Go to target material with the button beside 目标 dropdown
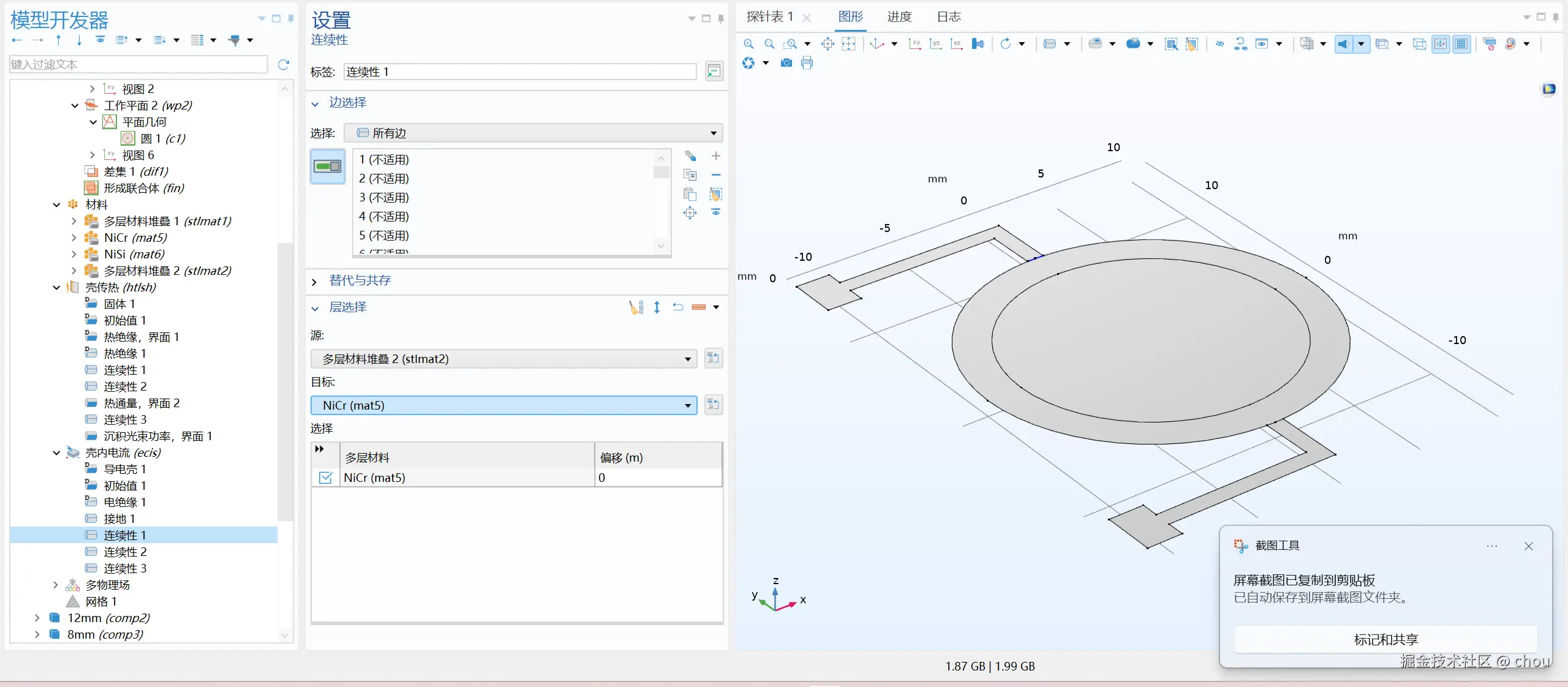 pos(714,405)
